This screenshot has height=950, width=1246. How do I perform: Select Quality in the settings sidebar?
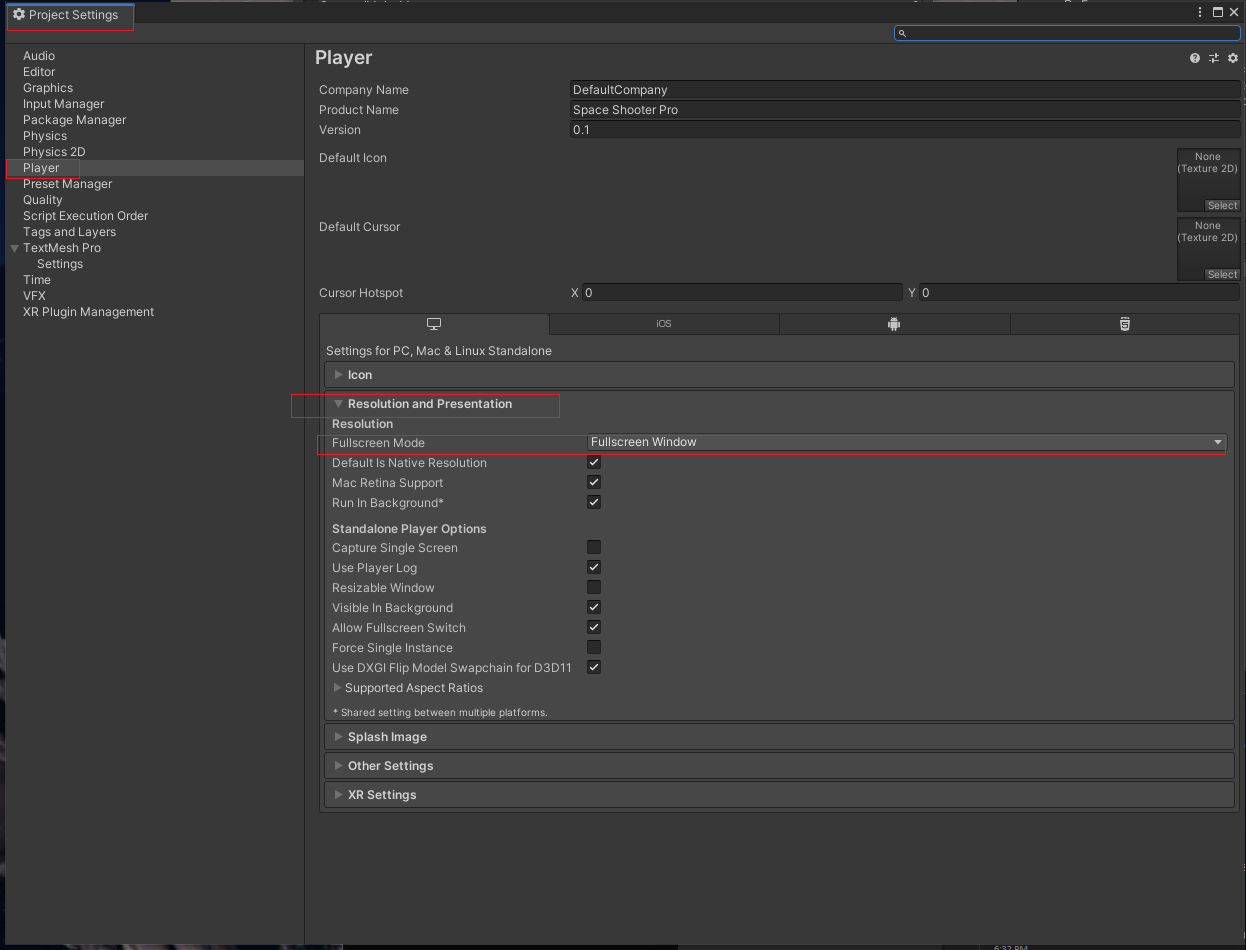click(x=42, y=199)
